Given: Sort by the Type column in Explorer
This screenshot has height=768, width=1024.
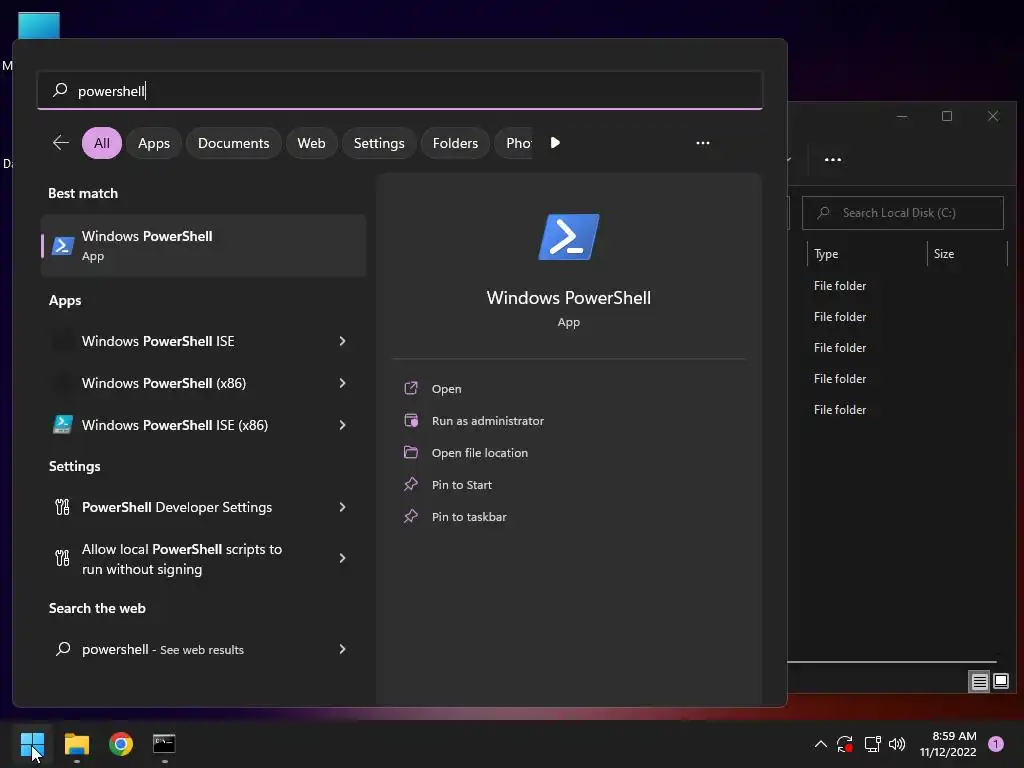Looking at the screenshot, I should coord(826,253).
